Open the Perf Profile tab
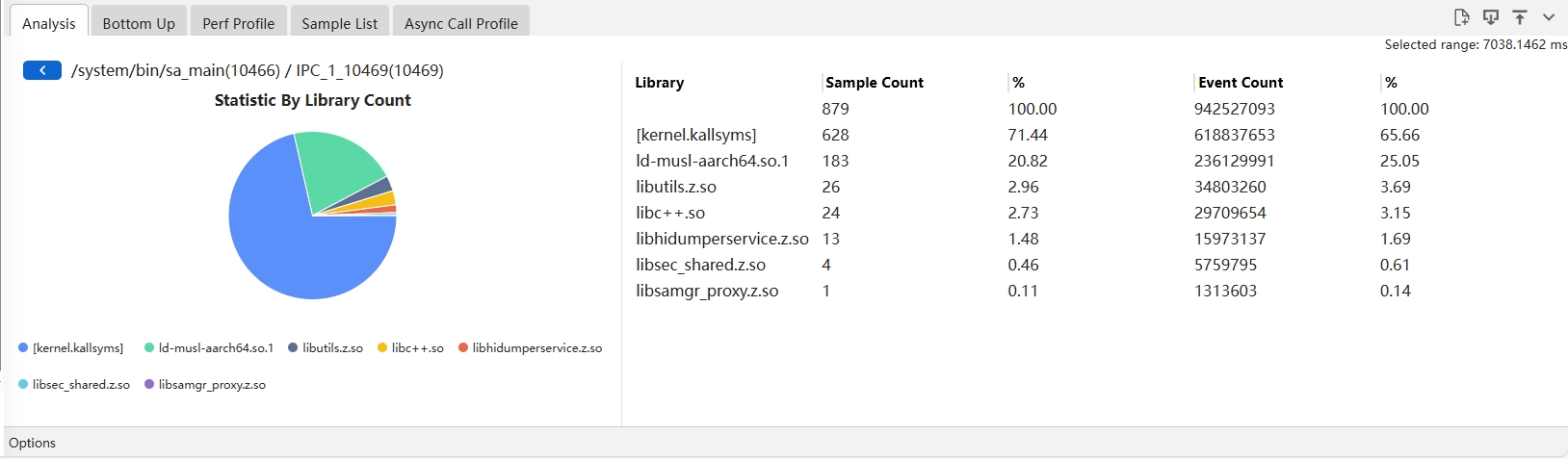This screenshot has height=459, width=1568. (238, 23)
